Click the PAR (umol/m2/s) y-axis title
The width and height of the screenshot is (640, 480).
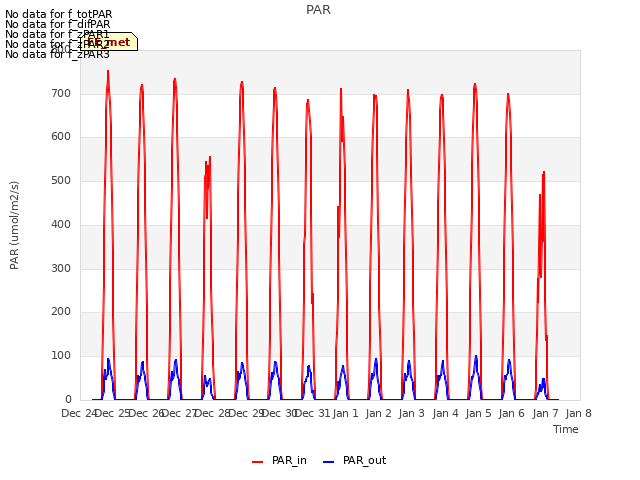tap(14, 225)
